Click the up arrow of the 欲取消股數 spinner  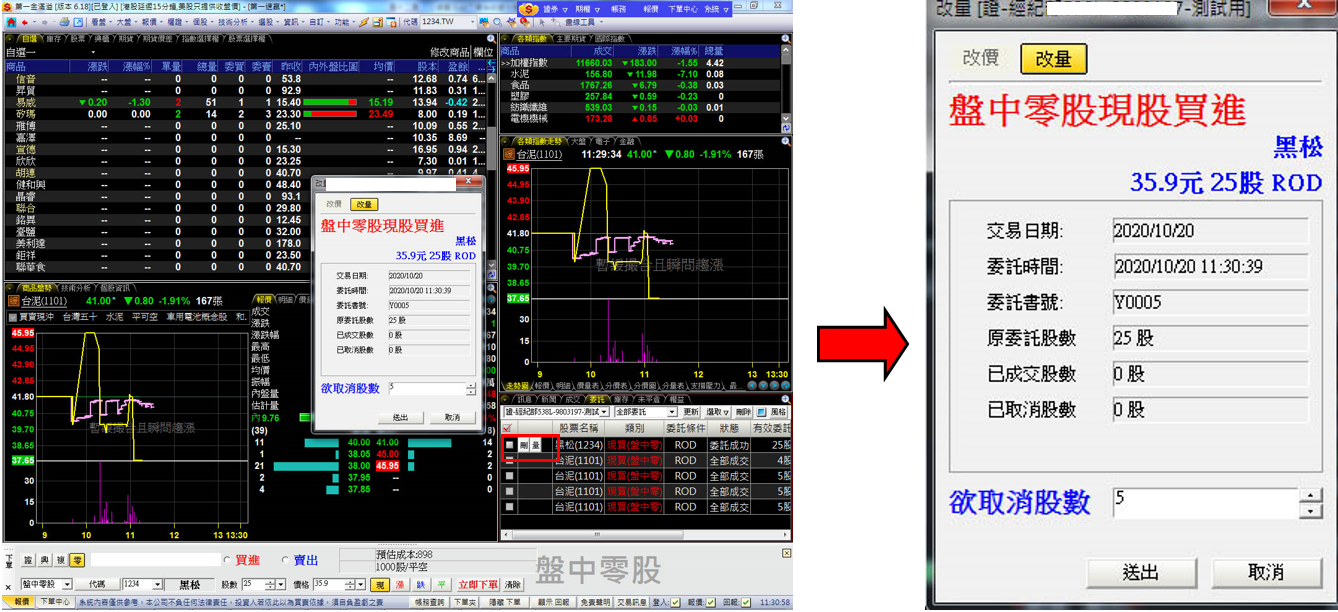click(x=1310, y=495)
